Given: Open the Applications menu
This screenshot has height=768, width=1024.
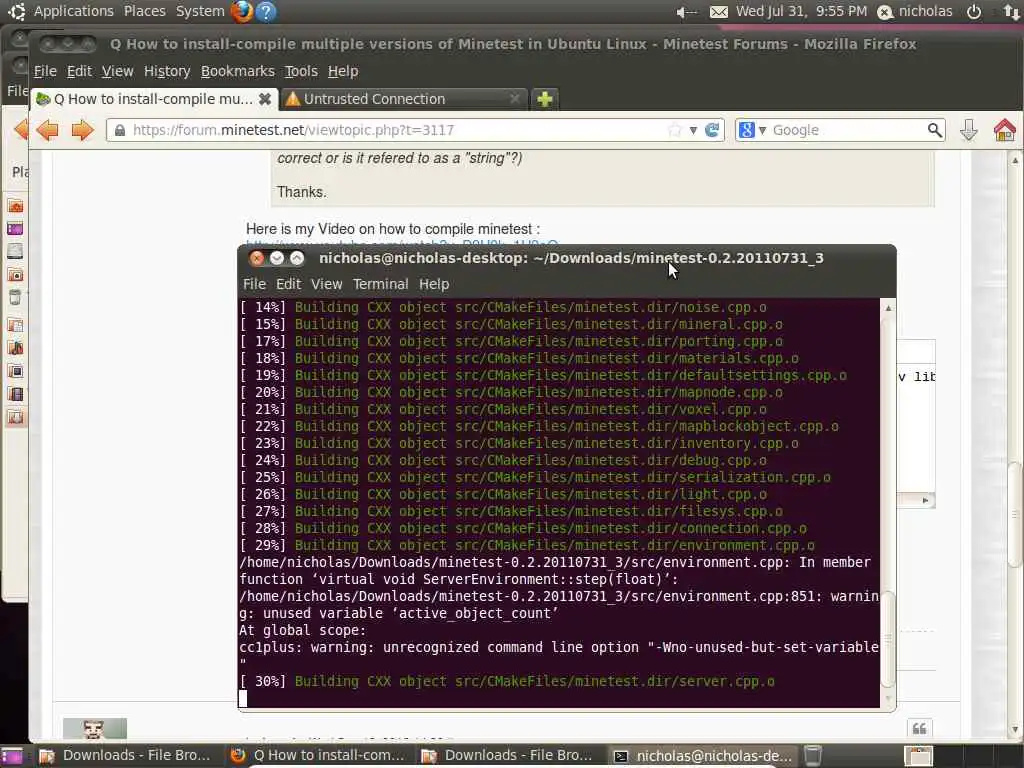Looking at the screenshot, I should tap(73, 11).
